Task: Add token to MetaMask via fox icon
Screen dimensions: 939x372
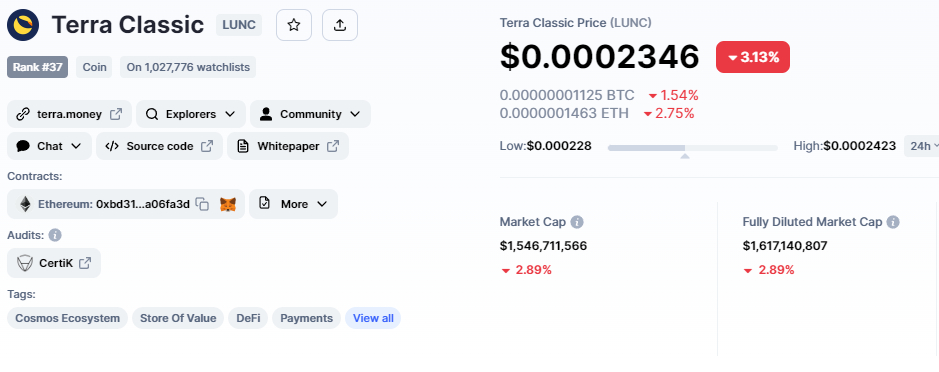Action: 228,204
